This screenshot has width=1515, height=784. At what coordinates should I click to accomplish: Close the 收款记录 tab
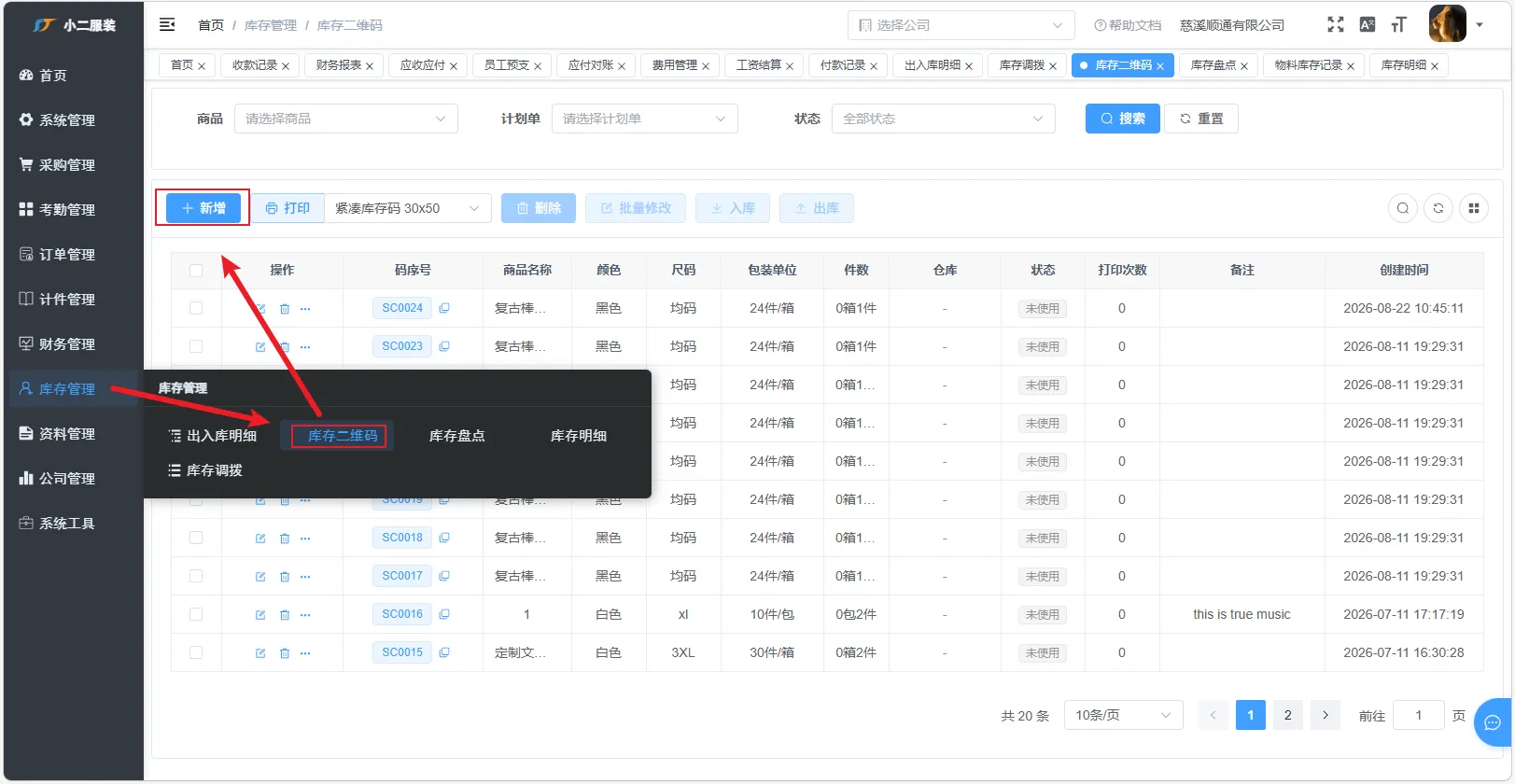(x=286, y=66)
